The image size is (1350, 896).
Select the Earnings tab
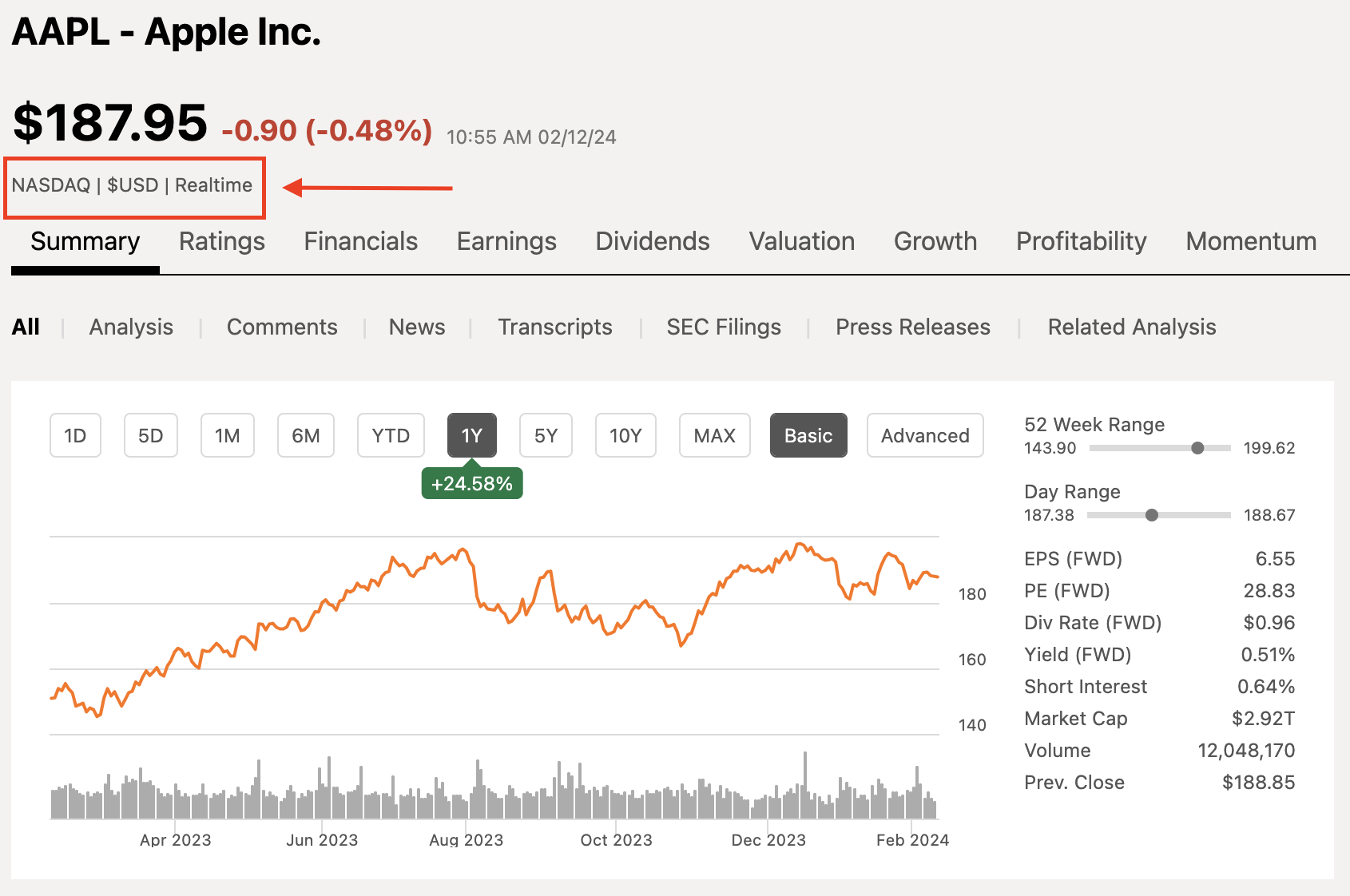[x=506, y=241]
